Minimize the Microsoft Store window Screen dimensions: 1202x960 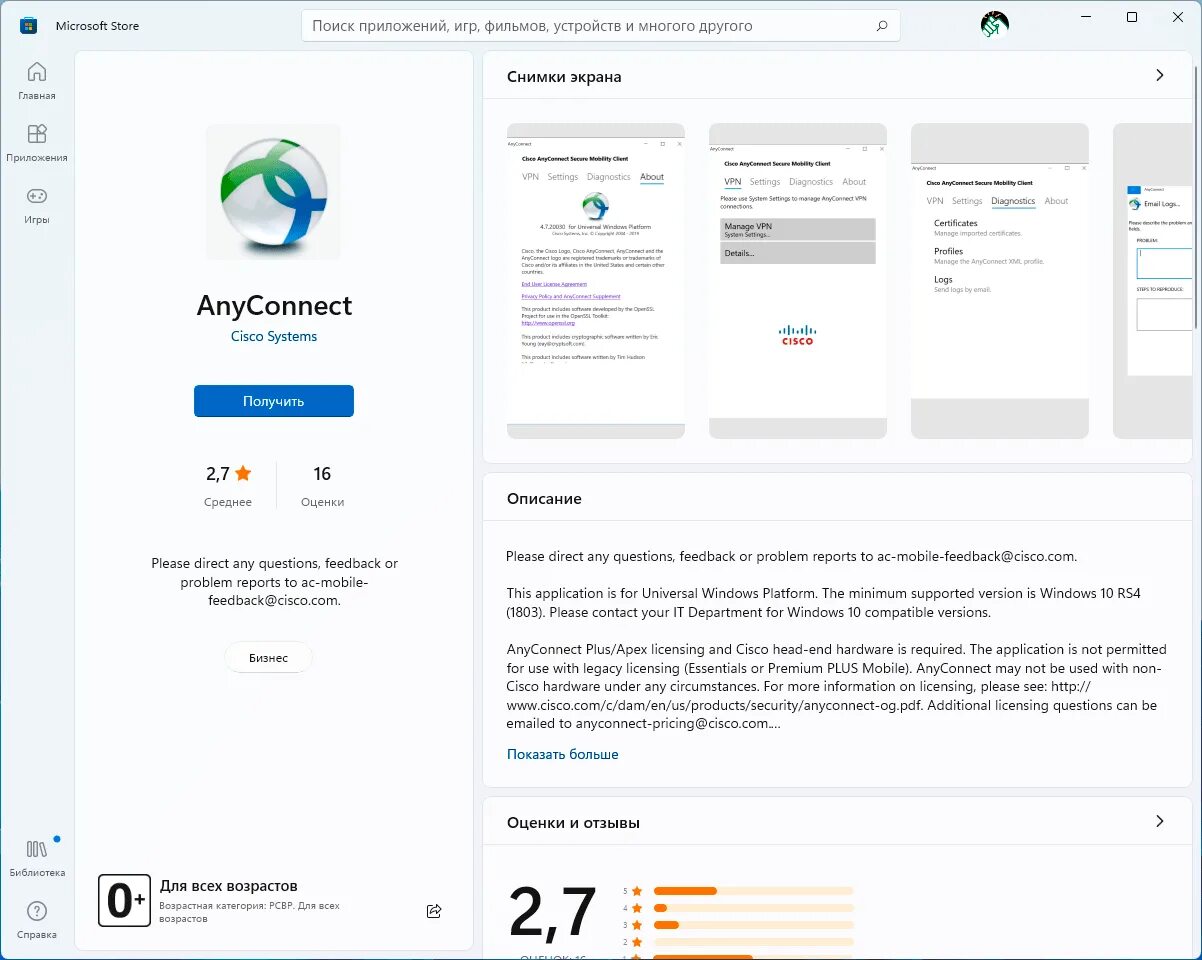click(x=1086, y=17)
